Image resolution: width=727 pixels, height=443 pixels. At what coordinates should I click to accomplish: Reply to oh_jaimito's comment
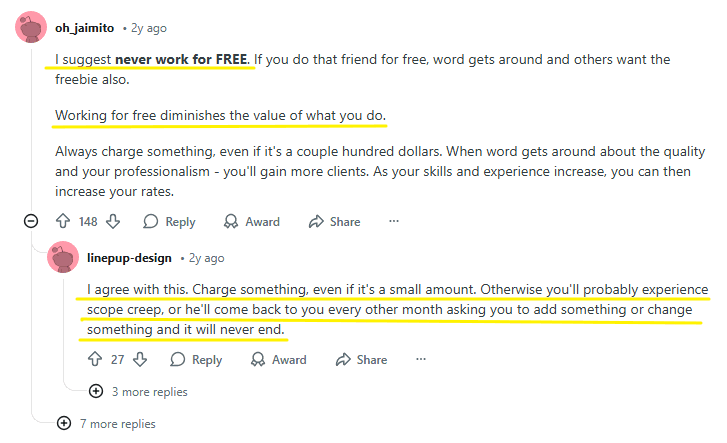[169, 222]
